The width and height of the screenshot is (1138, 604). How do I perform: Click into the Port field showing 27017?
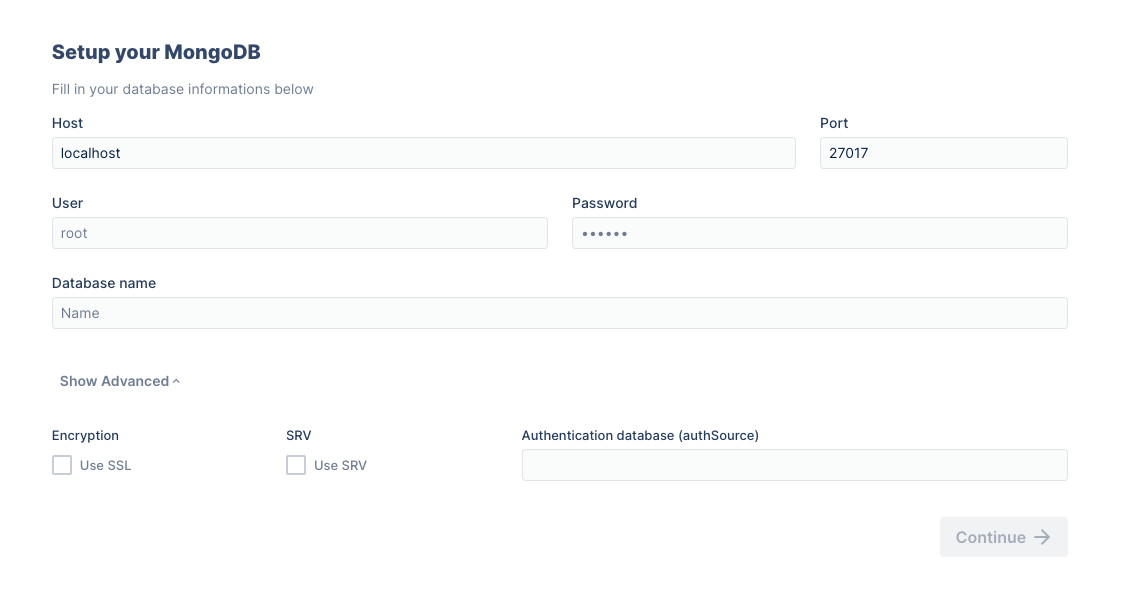[x=943, y=153]
